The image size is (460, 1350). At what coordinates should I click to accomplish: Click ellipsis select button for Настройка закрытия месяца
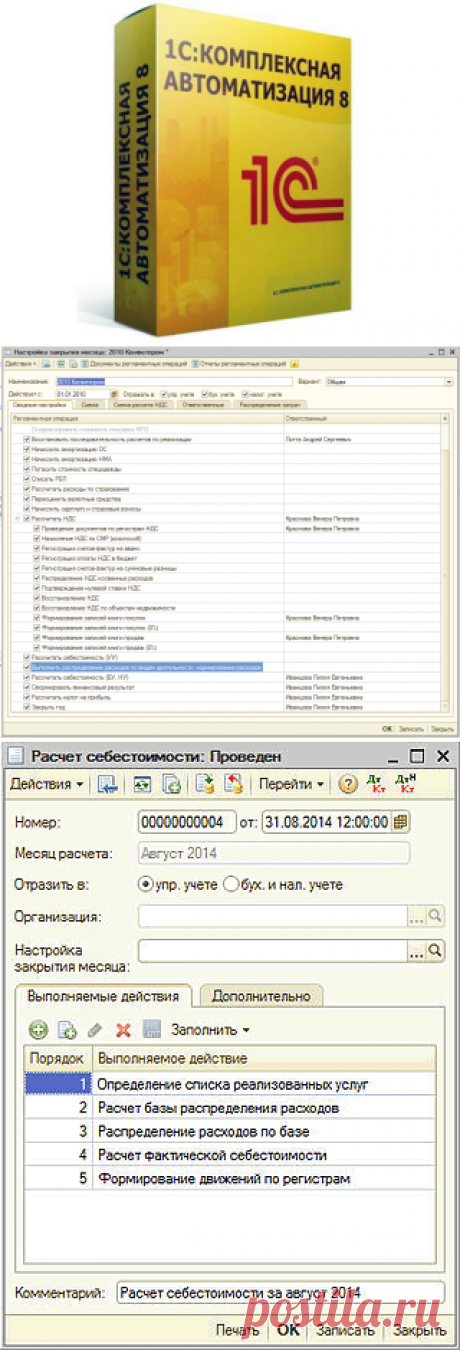point(418,950)
